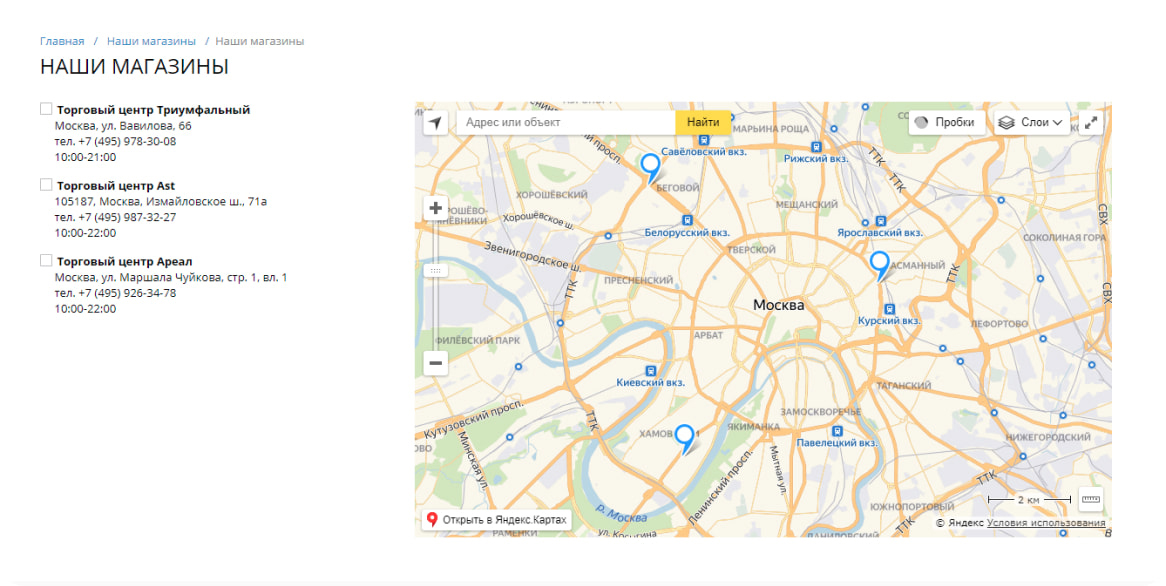Image resolution: width=1166 pixels, height=586 pixels.
Task: Click the store pin near Беговой
Action: click(650, 164)
